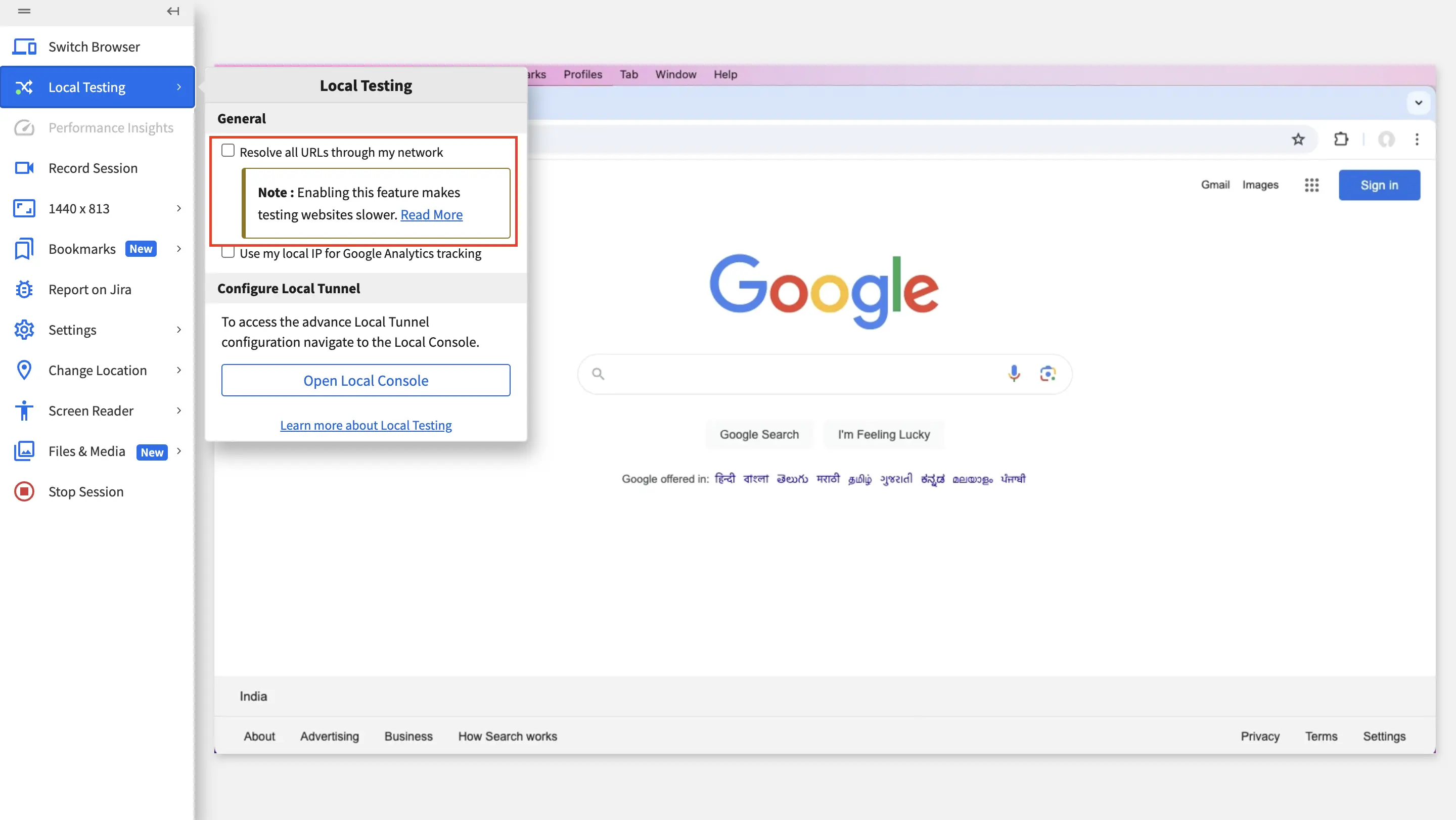
Task: Click the Chrome profile avatar icon
Action: click(x=1386, y=139)
